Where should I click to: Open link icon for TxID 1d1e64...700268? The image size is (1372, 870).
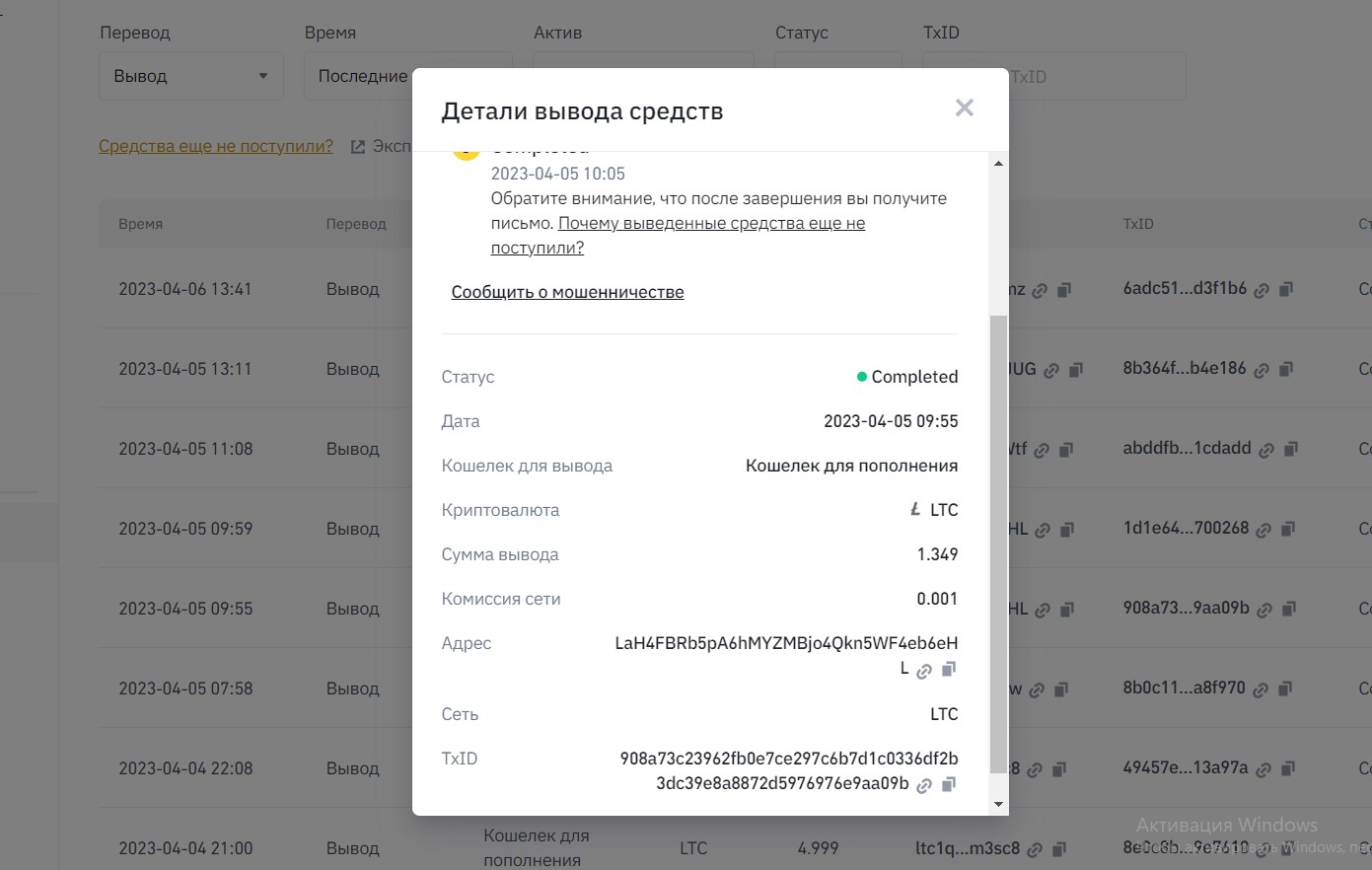[1264, 531]
